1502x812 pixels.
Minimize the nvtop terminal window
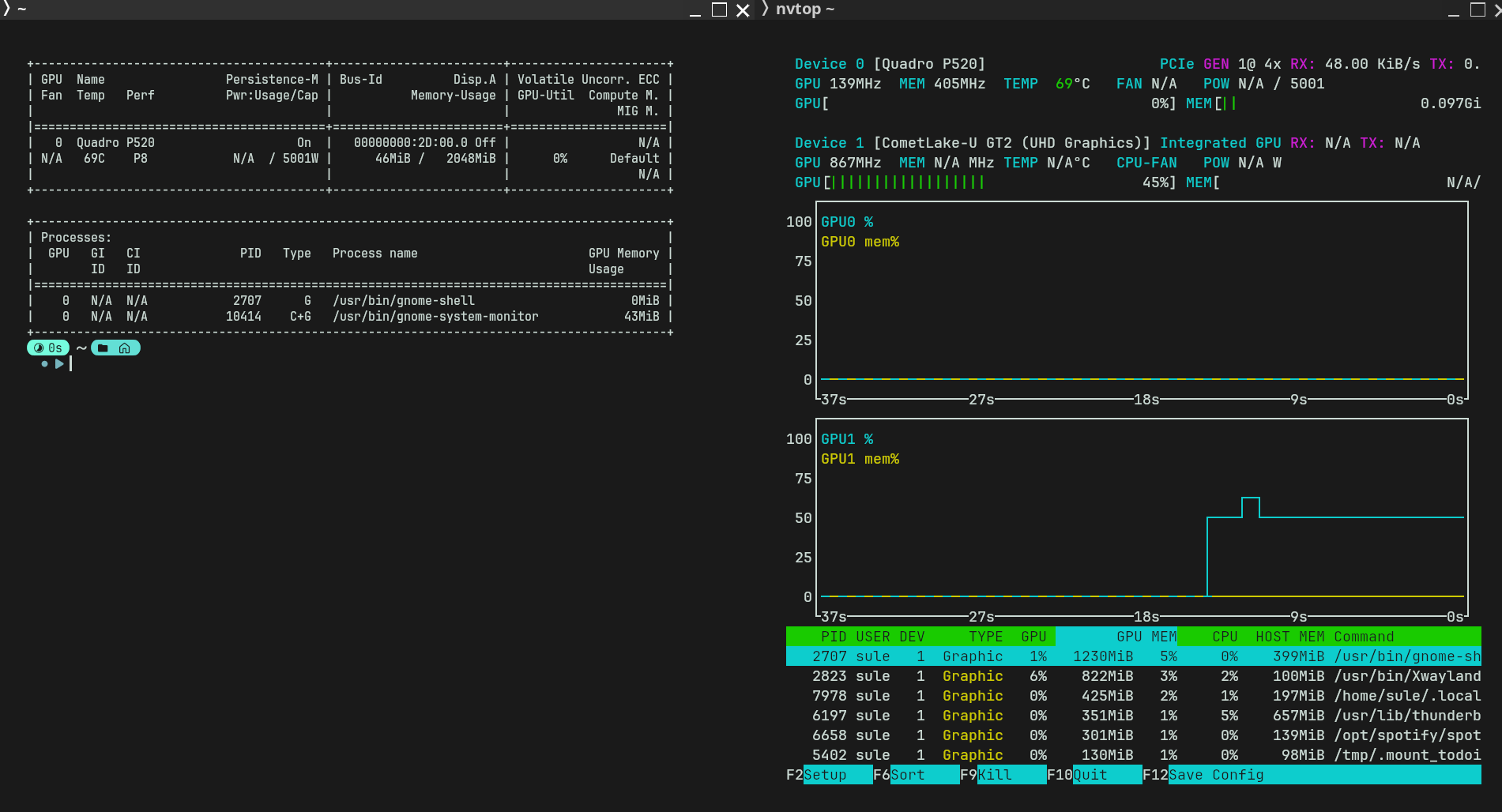(1454, 11)
